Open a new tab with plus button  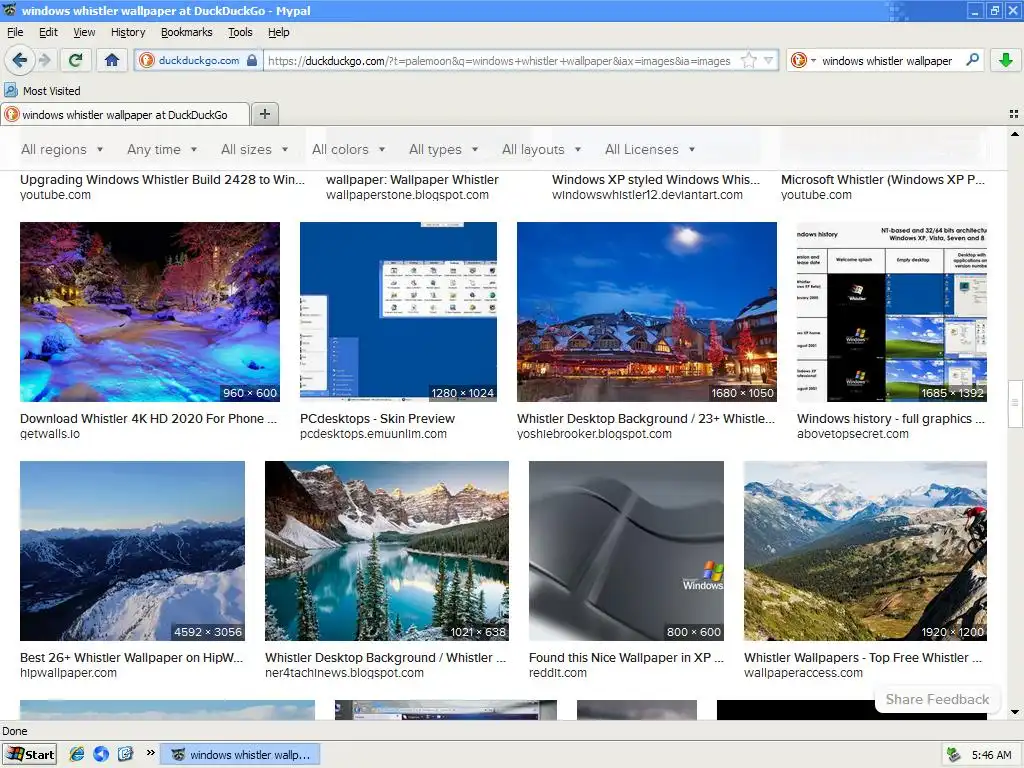(264, 114)
